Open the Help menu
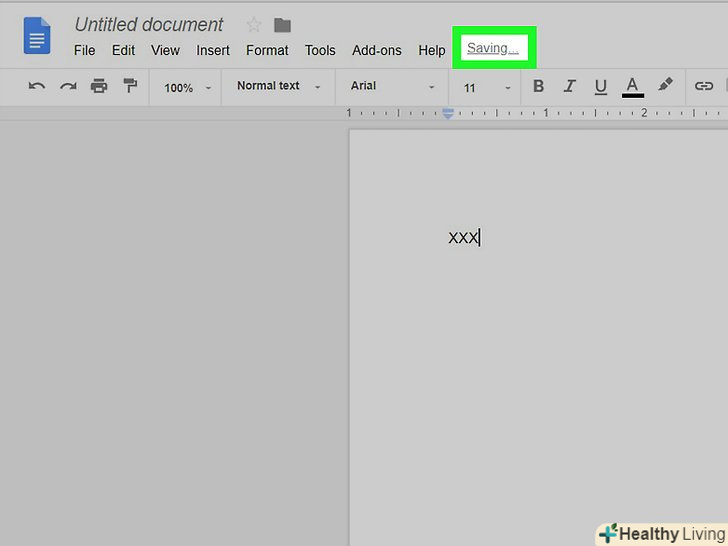Screen dimensions: 728x546 tap(432, 50)
